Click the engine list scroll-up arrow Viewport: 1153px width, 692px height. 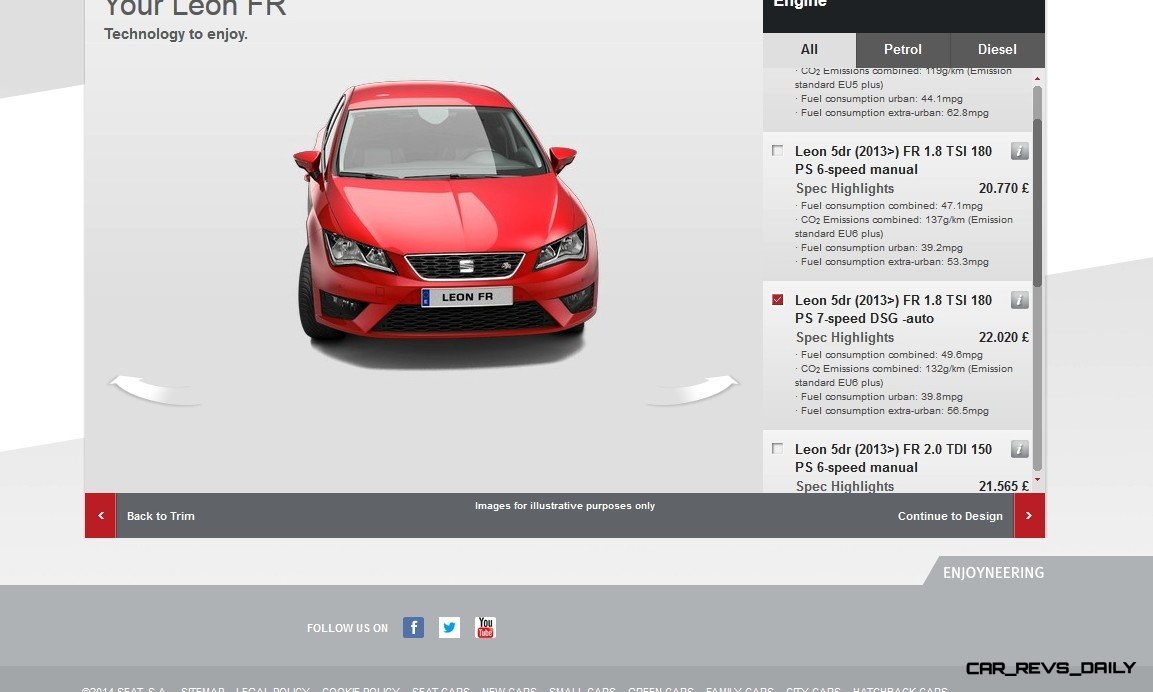[1038, 78]
